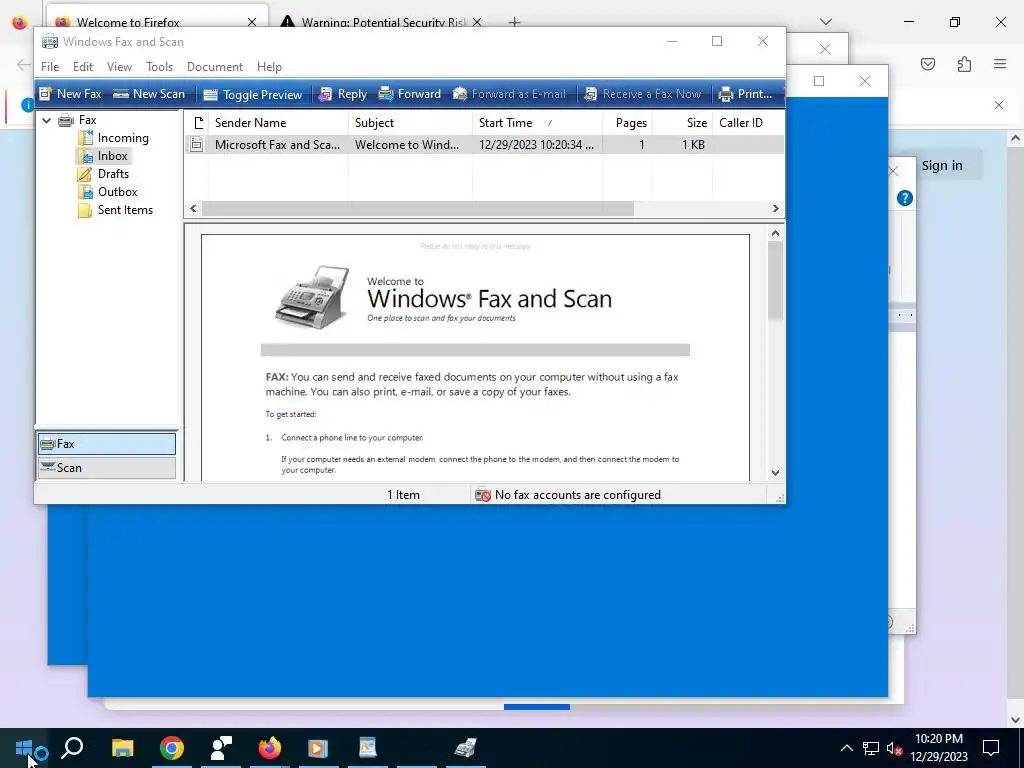Image resolution: width=1024 pixels, height=768 pixels.
Task: Open the Document menu
Action: [x=214, y=67]
